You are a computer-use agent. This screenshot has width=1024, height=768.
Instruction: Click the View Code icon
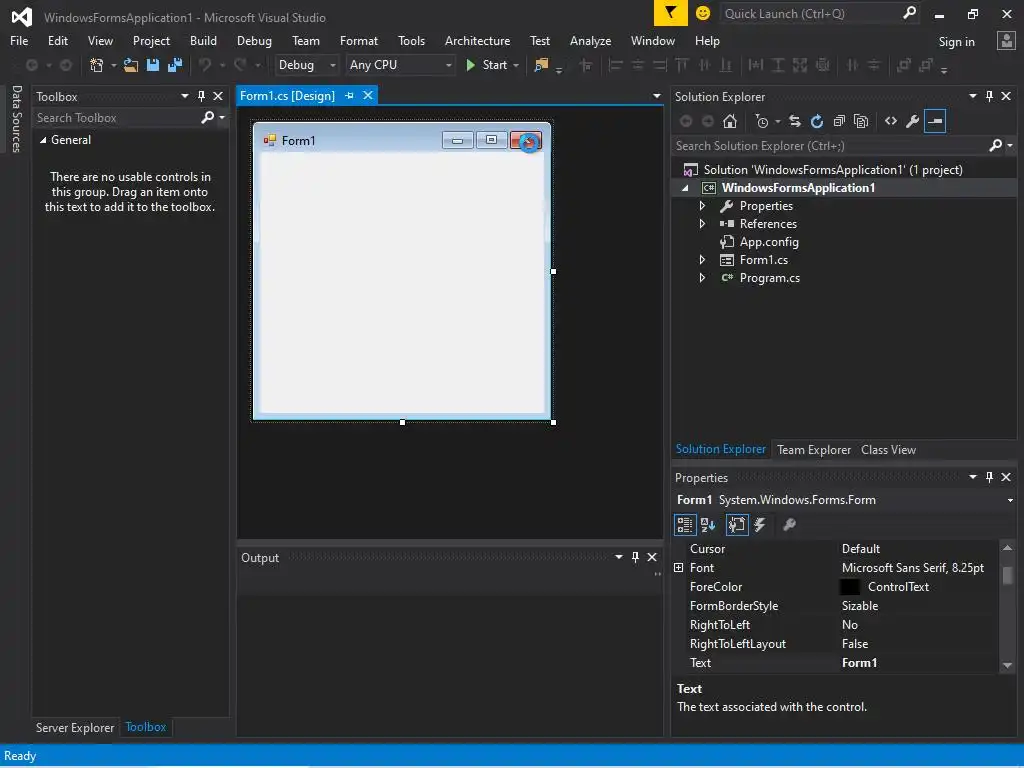[x=891, y=121]
